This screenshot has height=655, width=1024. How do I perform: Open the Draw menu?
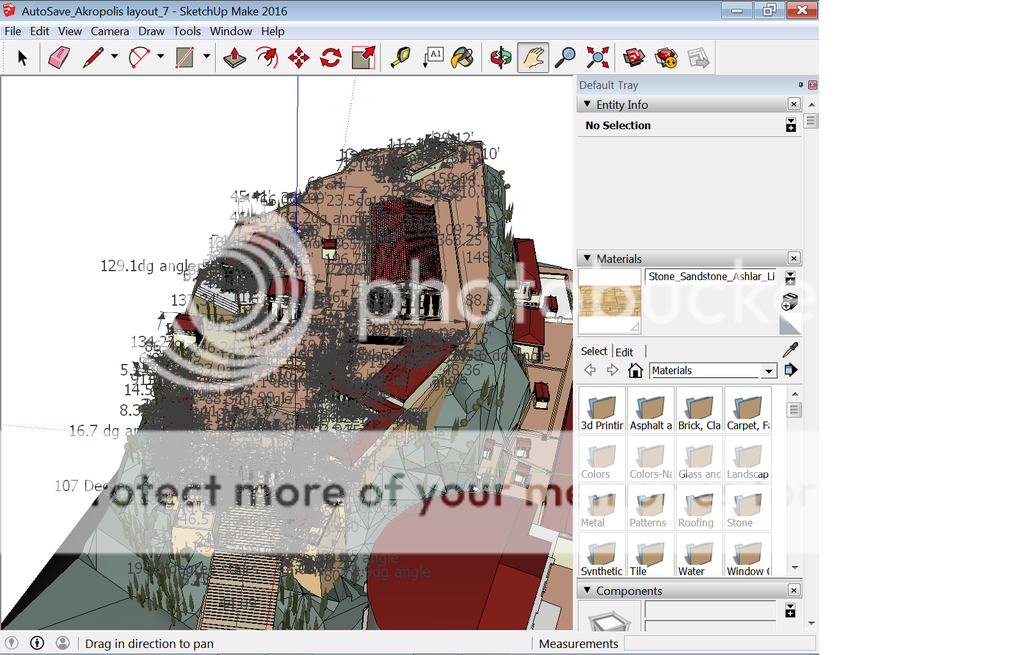coord(152,31)
